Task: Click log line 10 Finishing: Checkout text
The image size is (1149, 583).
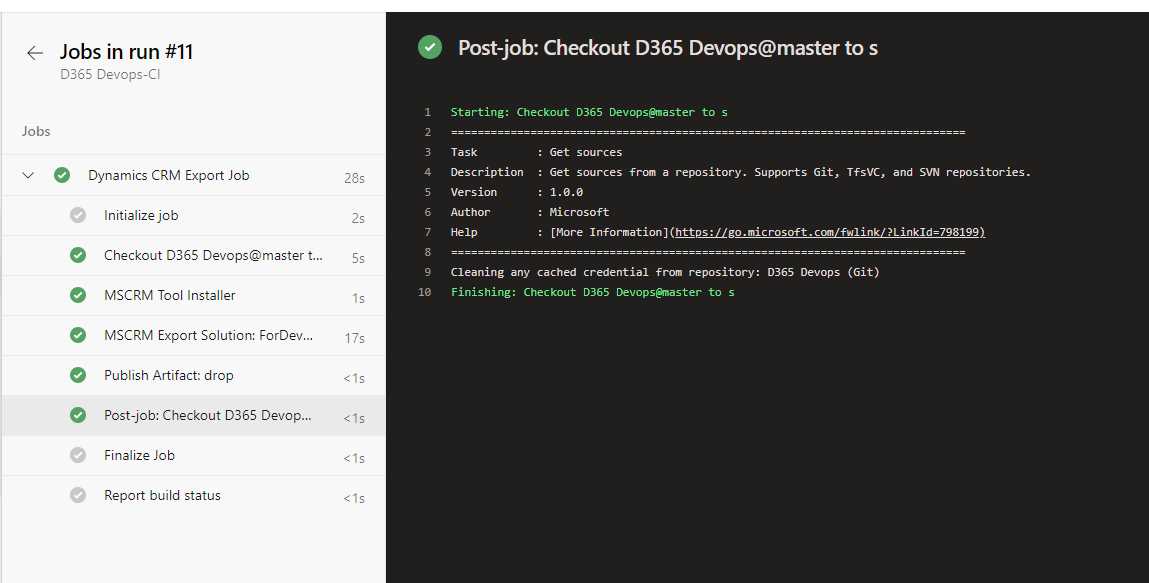Action: [592, 292]
